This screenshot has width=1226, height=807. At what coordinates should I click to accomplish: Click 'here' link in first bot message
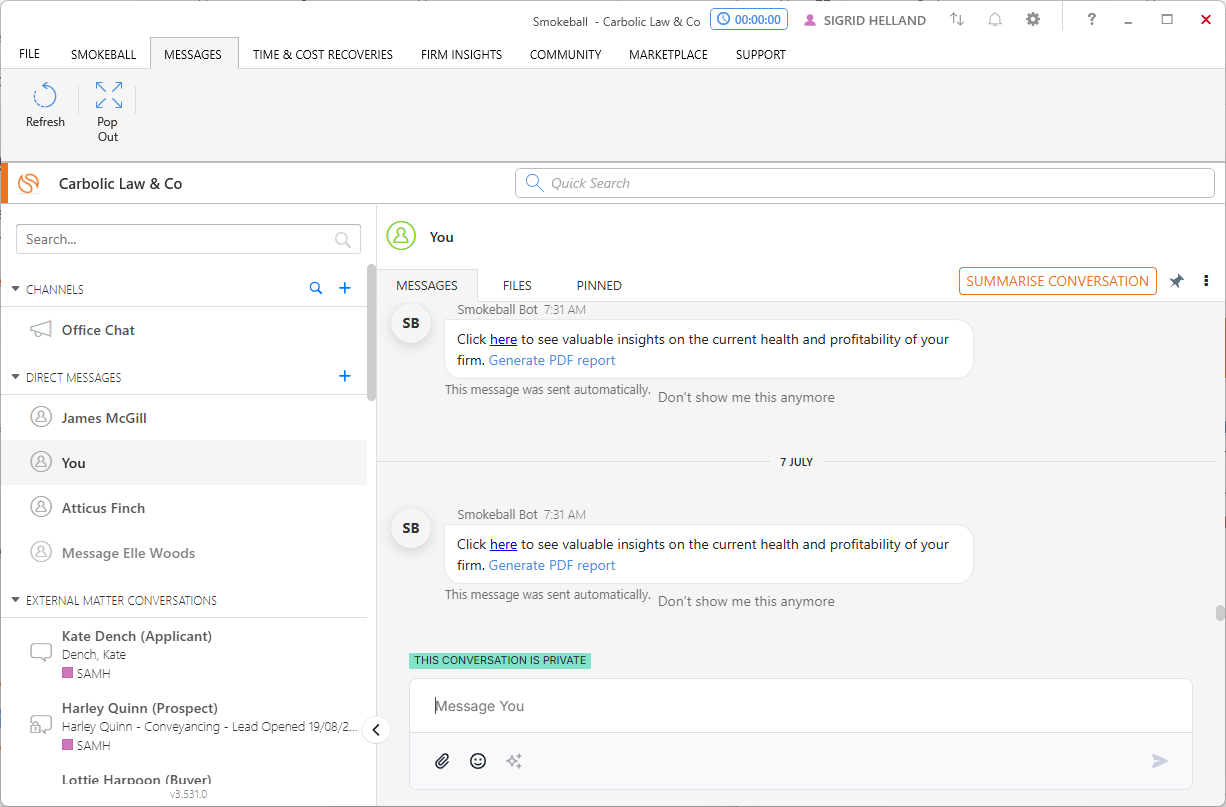(503, 339)
